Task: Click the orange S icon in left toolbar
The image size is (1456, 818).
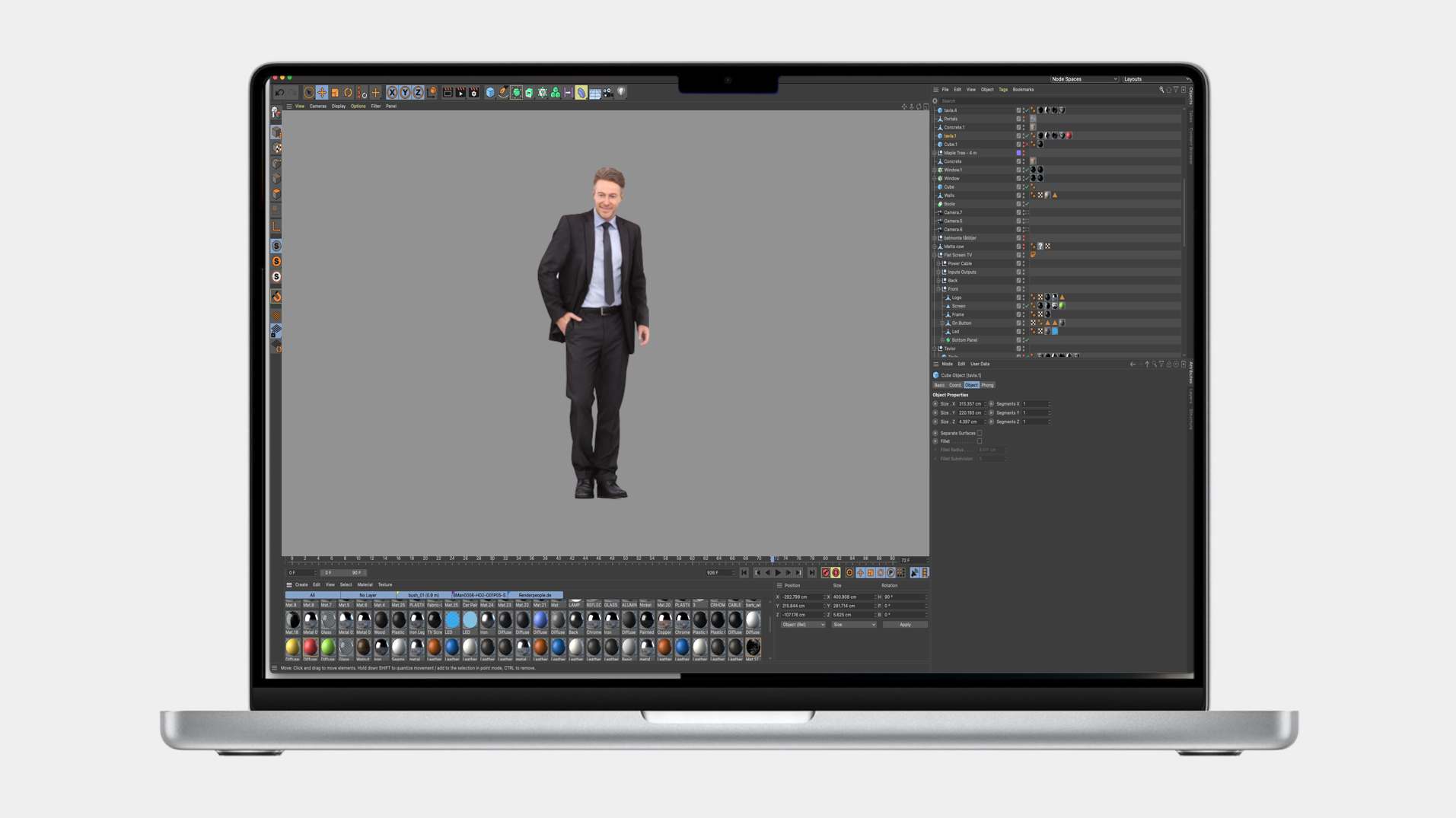Action: (276, 261)
